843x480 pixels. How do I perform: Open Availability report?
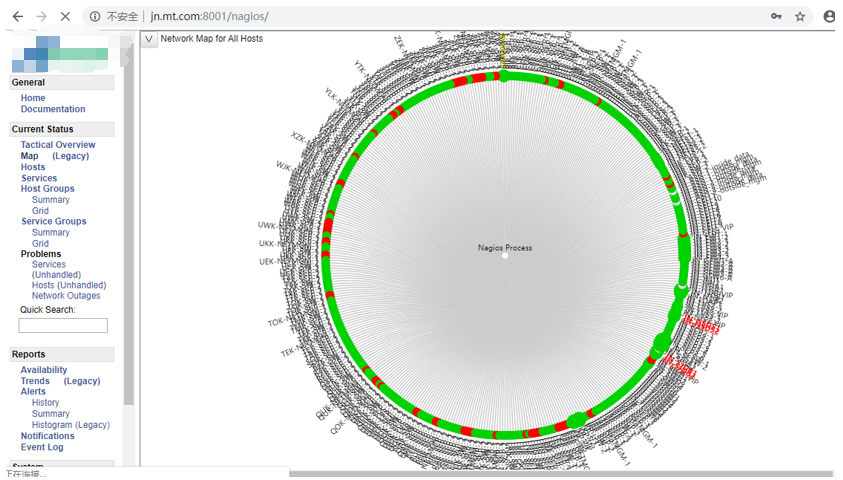pos(44,370)
